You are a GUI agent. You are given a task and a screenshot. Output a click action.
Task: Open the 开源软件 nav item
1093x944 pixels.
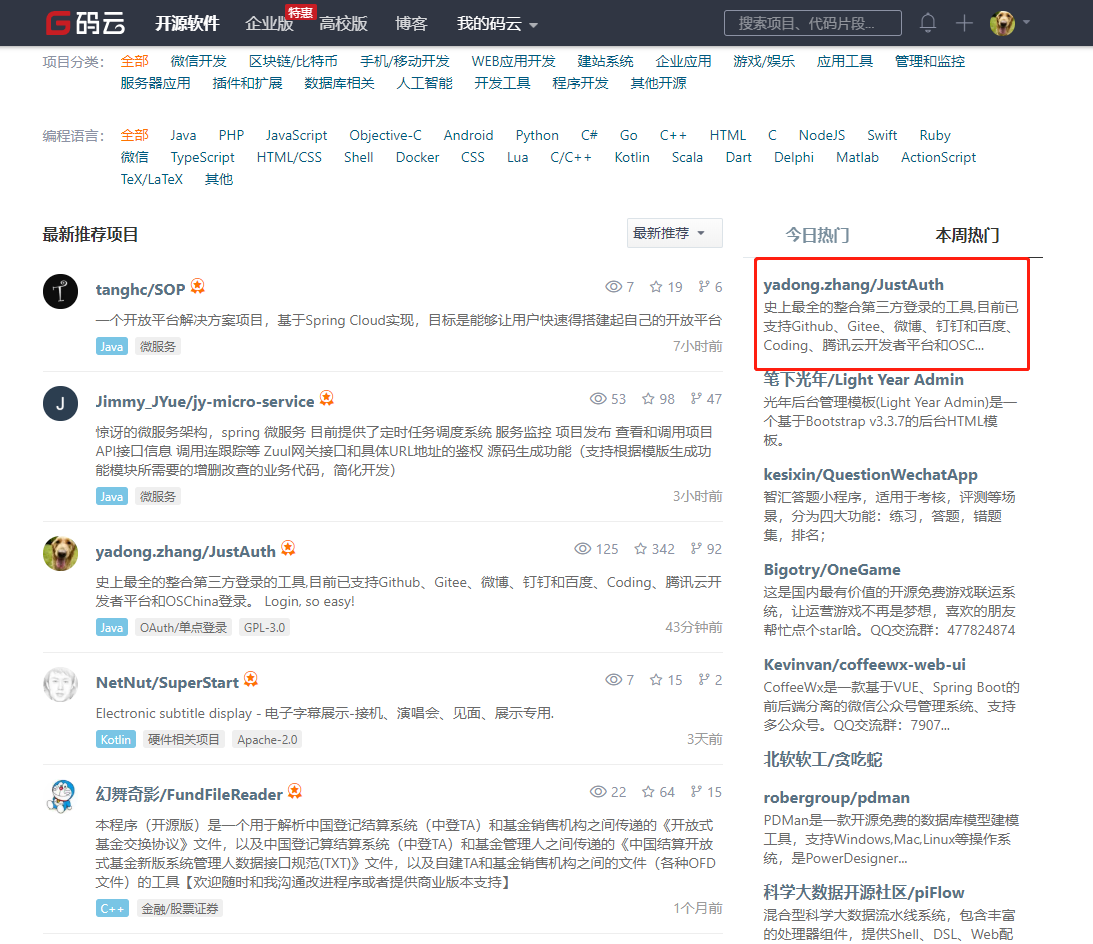[187, 24]
